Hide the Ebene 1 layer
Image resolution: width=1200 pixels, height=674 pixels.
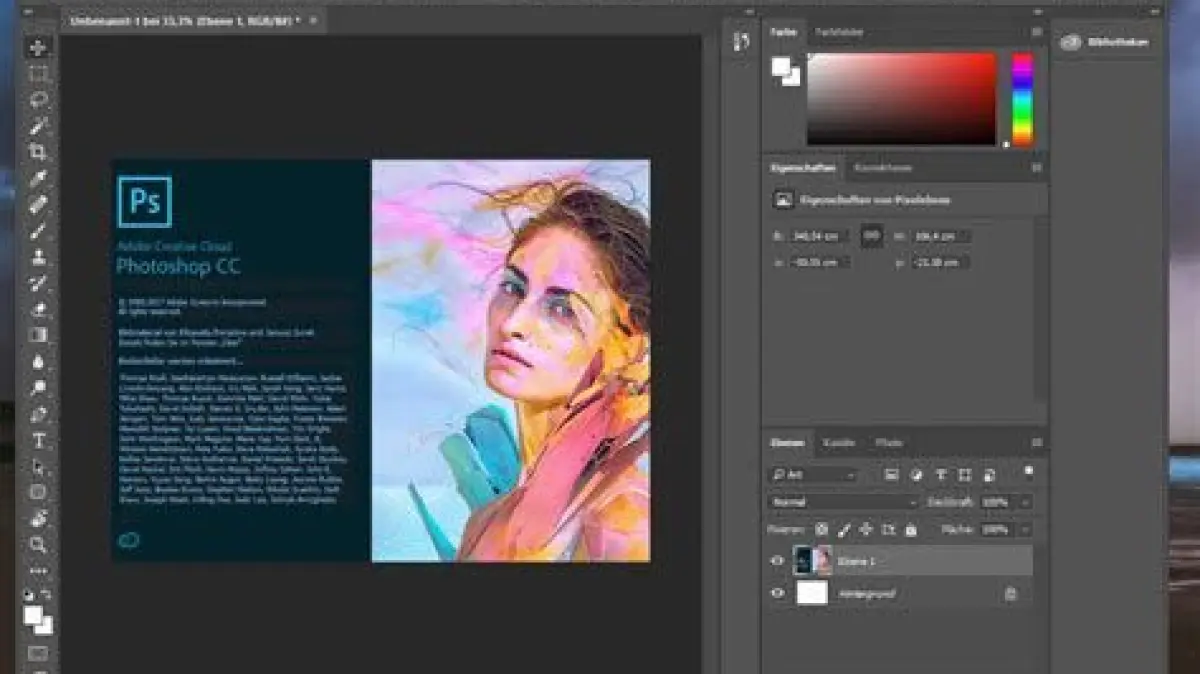coord(777,561)
